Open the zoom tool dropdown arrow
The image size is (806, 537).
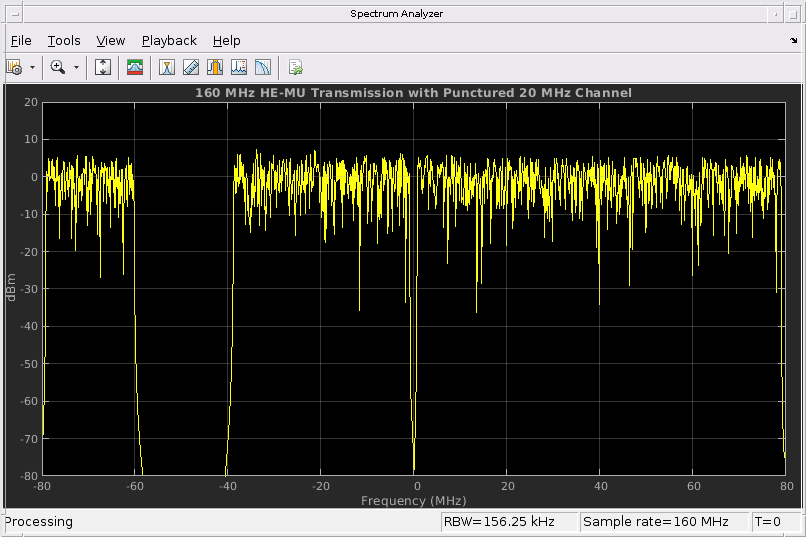click(76, 67)
